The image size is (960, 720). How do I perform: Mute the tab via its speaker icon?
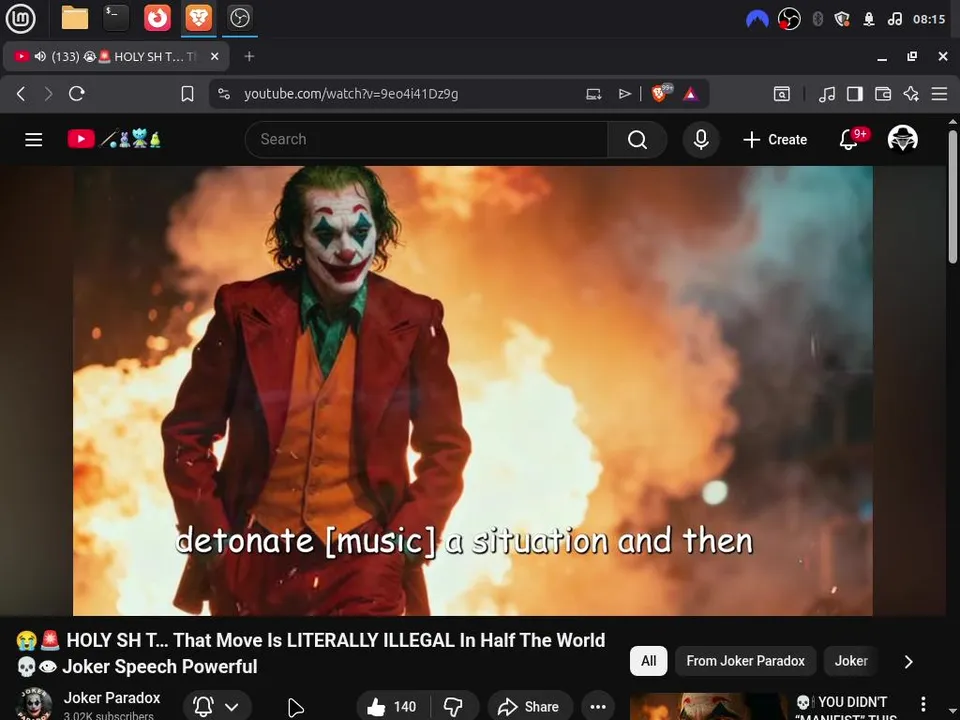click(40, 56)
